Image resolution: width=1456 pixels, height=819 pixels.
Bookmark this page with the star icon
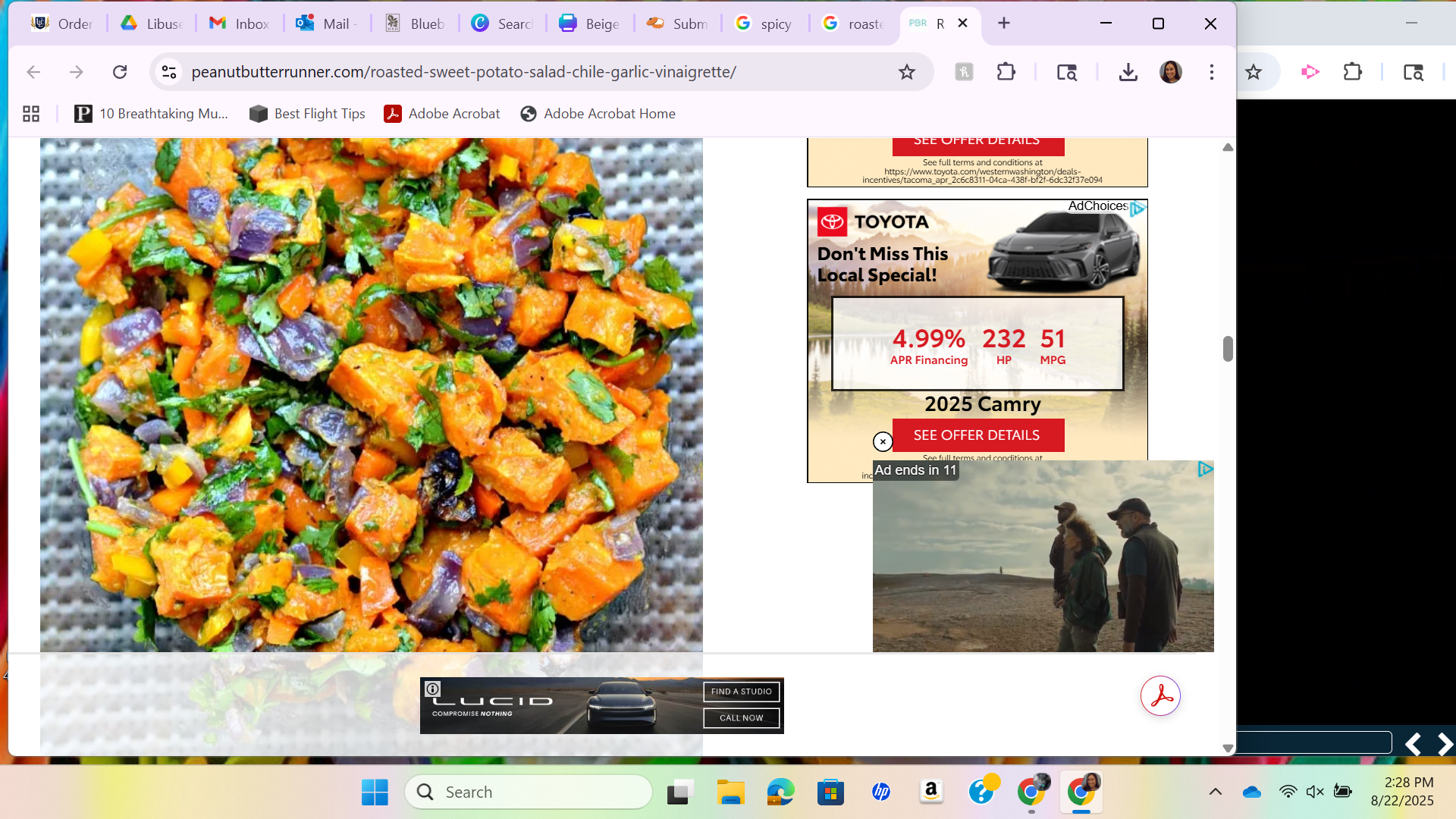point(906,72)
